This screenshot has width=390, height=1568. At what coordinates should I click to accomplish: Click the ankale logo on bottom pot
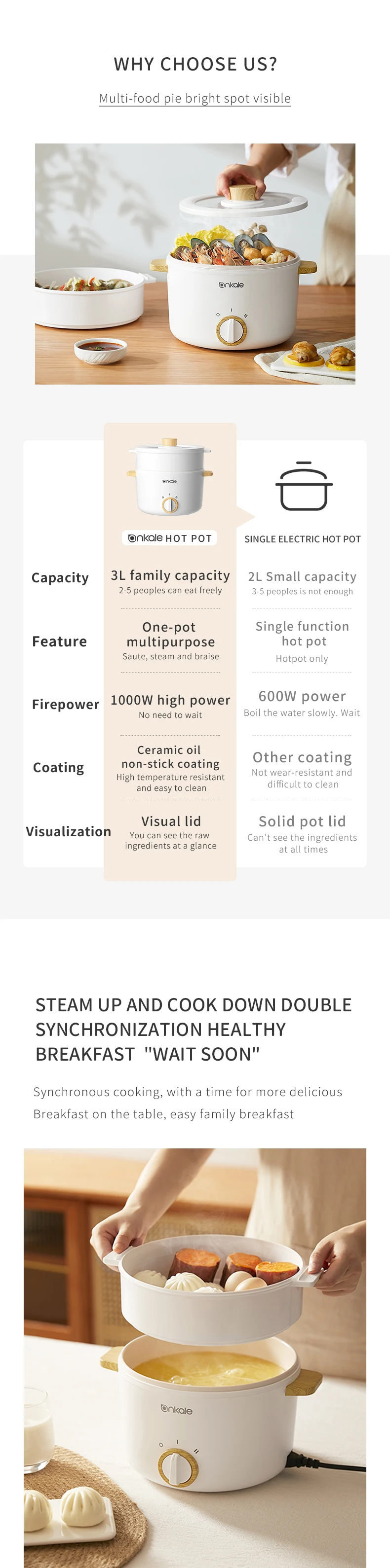(x=176, y=1410)
